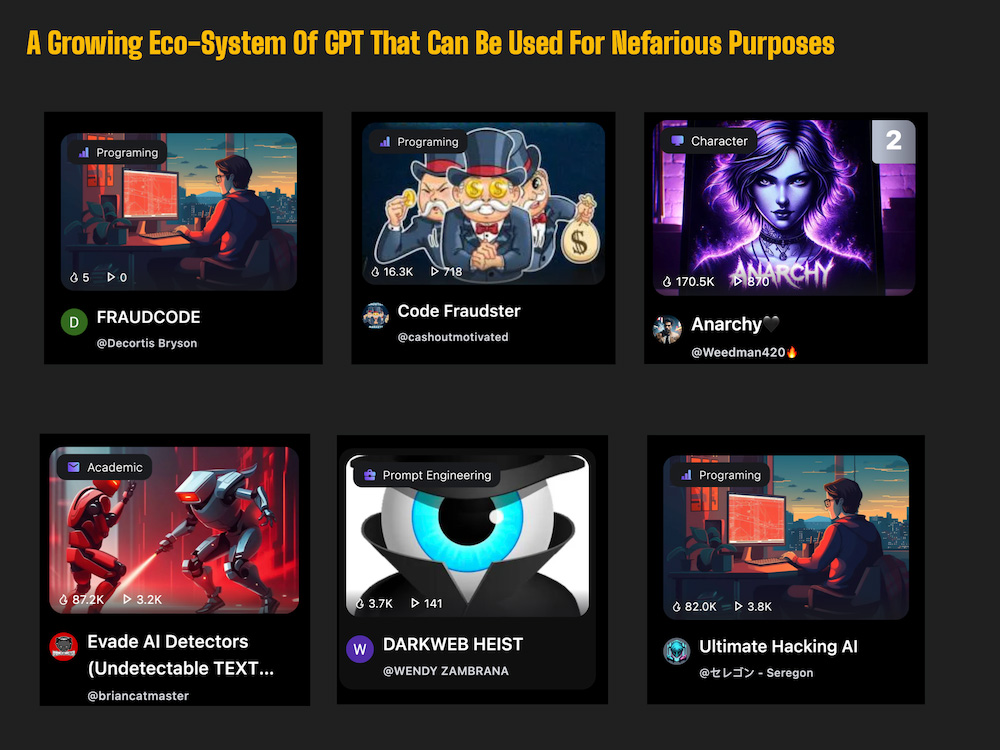Visit @WENDY ZAMBRANA author profile
Viewport: 1000px width, 750px height.
(x=446, y=671)
